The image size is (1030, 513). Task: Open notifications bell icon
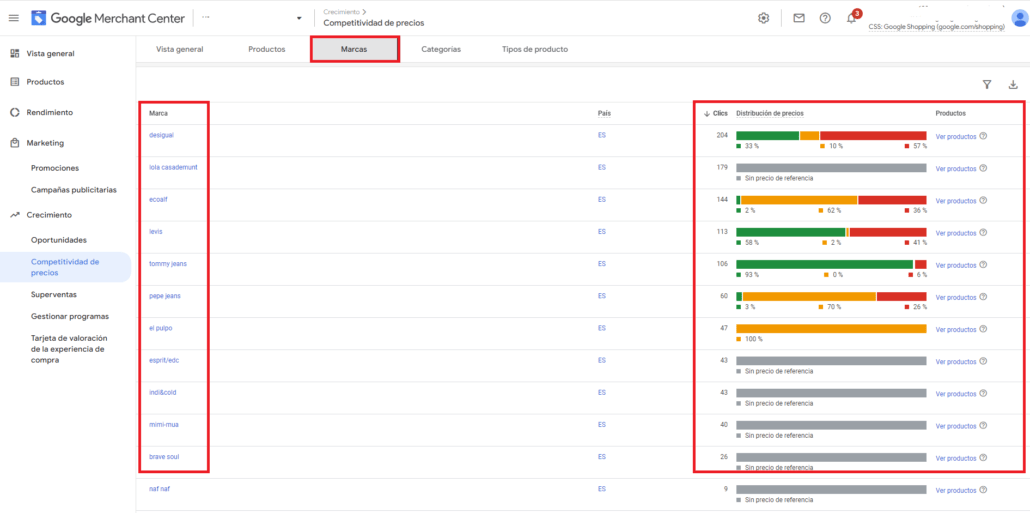coord(851,18)
